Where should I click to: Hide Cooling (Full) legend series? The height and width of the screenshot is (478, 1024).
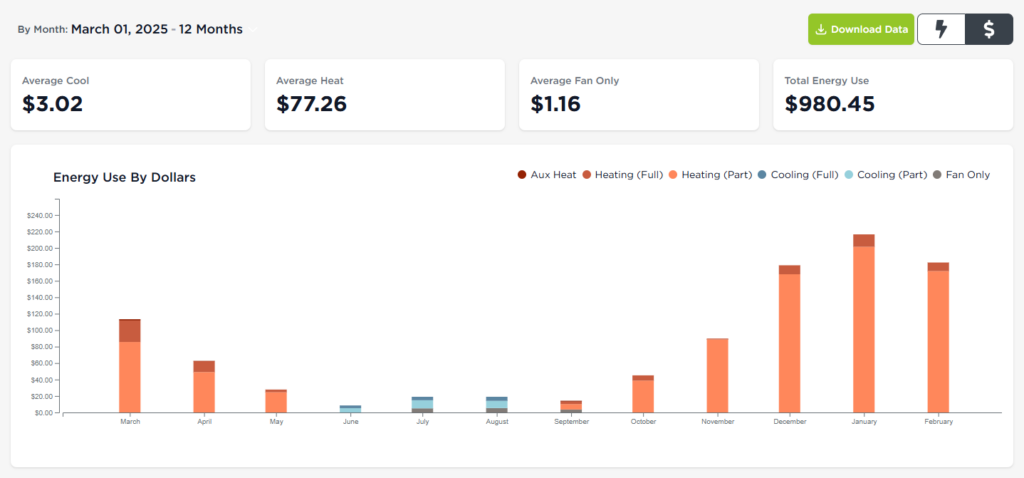pyautogui.click(x=763, y=175)
